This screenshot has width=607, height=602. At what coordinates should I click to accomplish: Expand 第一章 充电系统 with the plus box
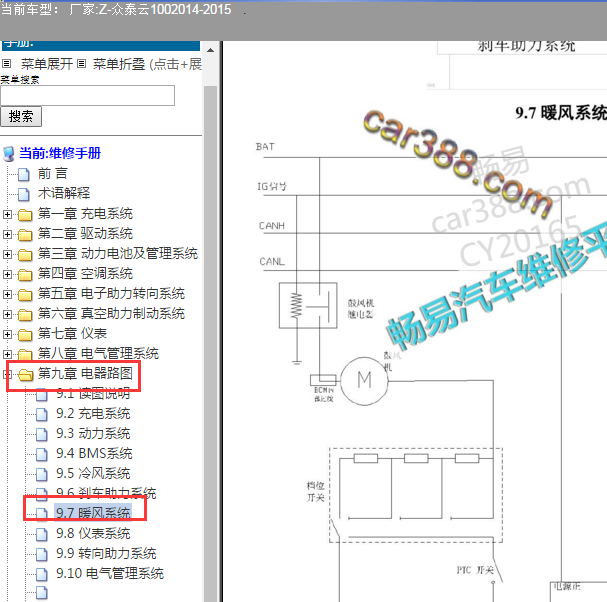7,214
